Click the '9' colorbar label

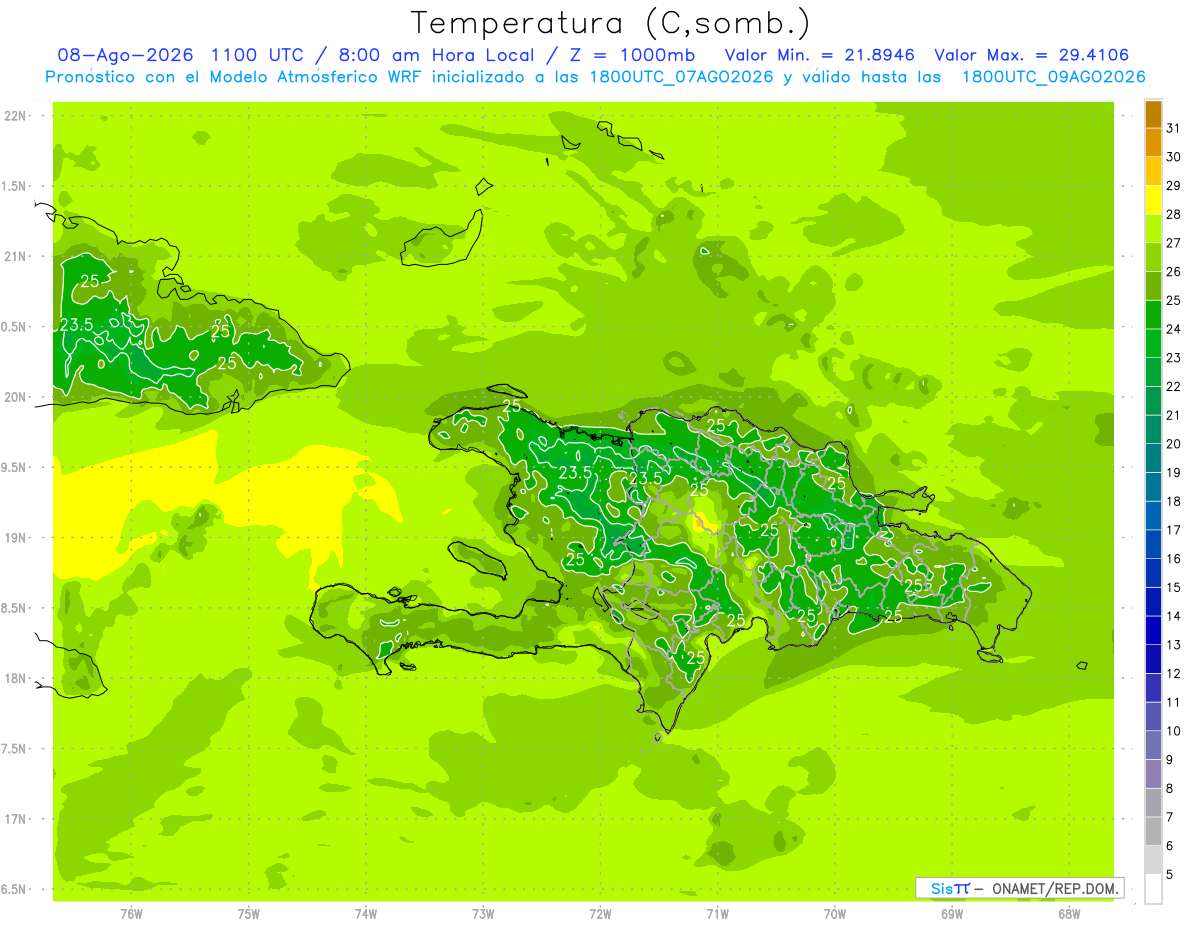(x=1169, y=760)
